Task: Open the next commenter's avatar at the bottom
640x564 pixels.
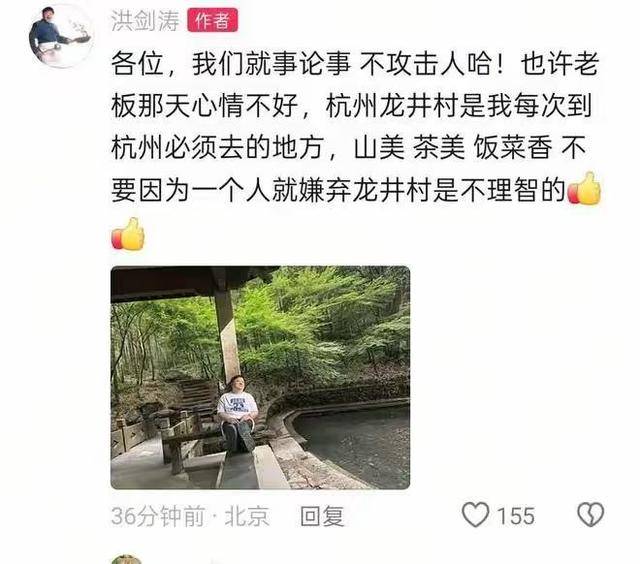Action: pos(126,560)
